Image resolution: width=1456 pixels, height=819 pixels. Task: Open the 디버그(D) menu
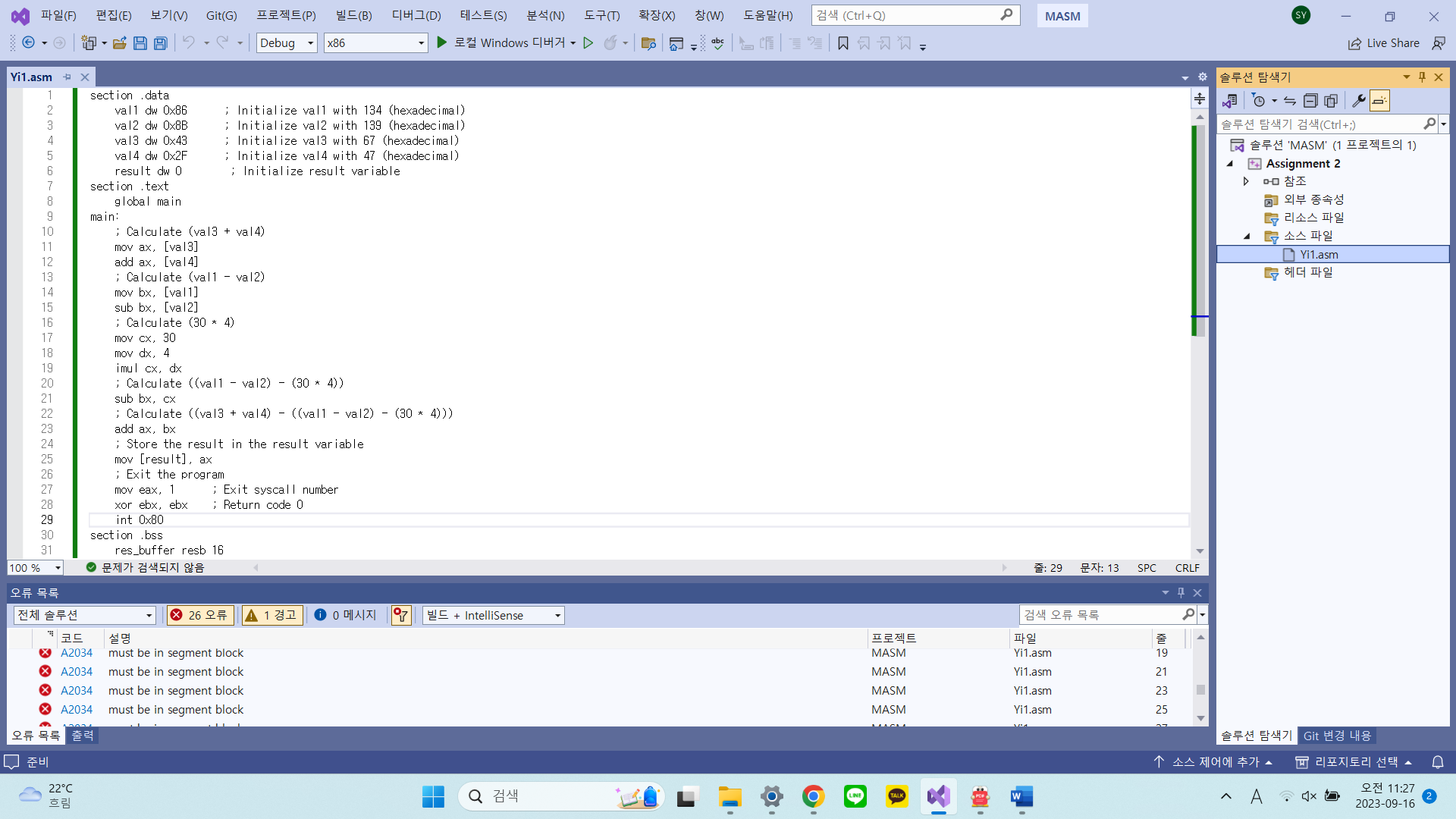415,14
